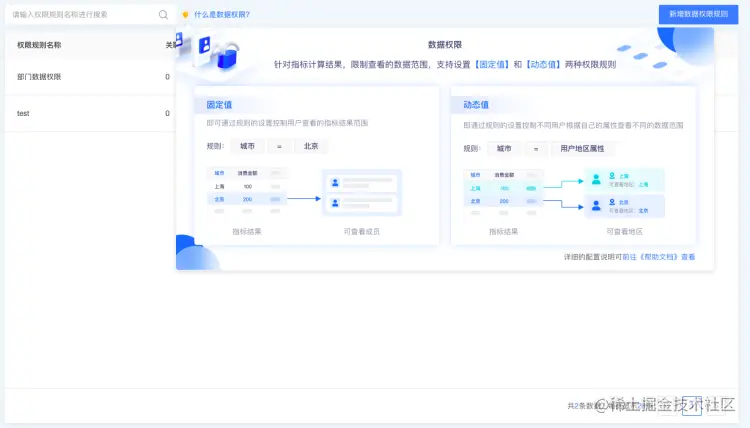The image size is (750, 428).
Task: Click the 北京 user card in 动态值 diagram
Action: (624, 206)
